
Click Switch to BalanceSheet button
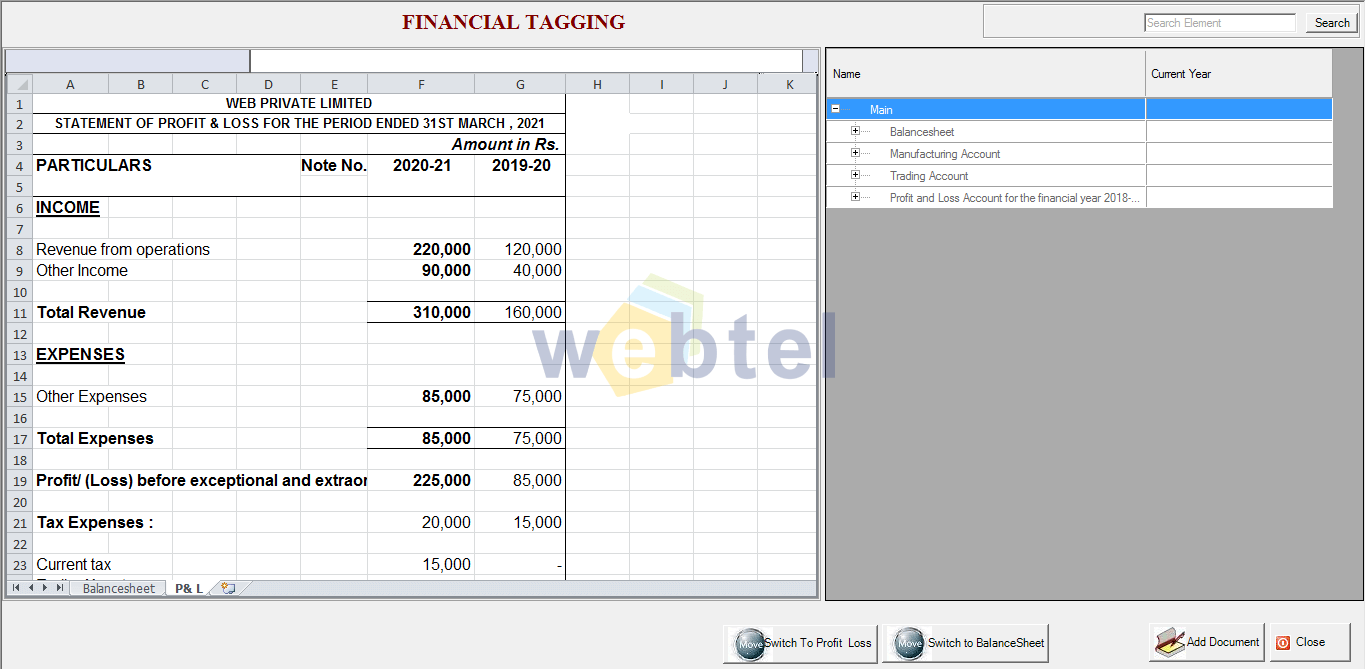point(966,643)
